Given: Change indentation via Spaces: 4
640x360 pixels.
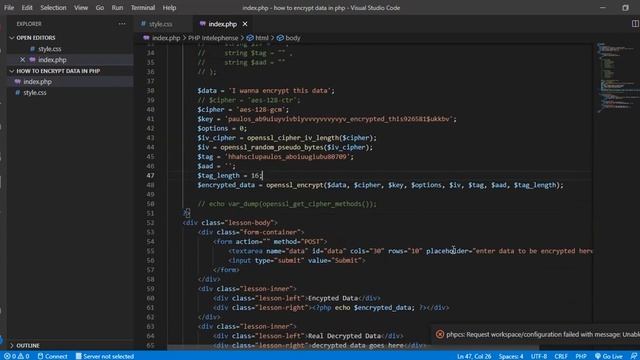Looking at the screenshot, I should [511, 356].
